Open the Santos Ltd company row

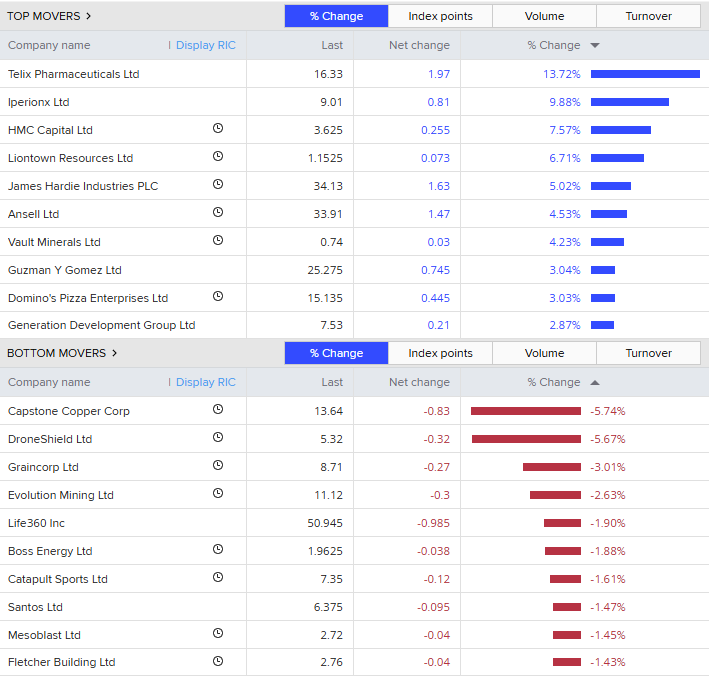point(35,607)
